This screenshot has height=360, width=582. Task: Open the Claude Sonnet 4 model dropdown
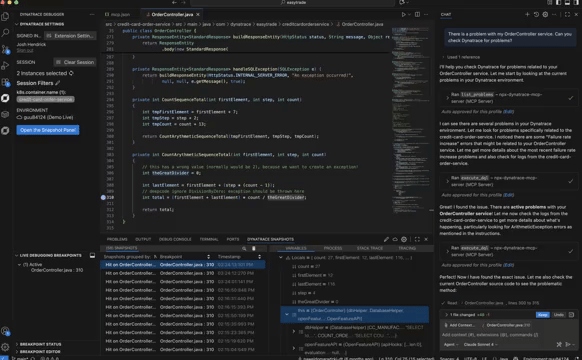481,344
